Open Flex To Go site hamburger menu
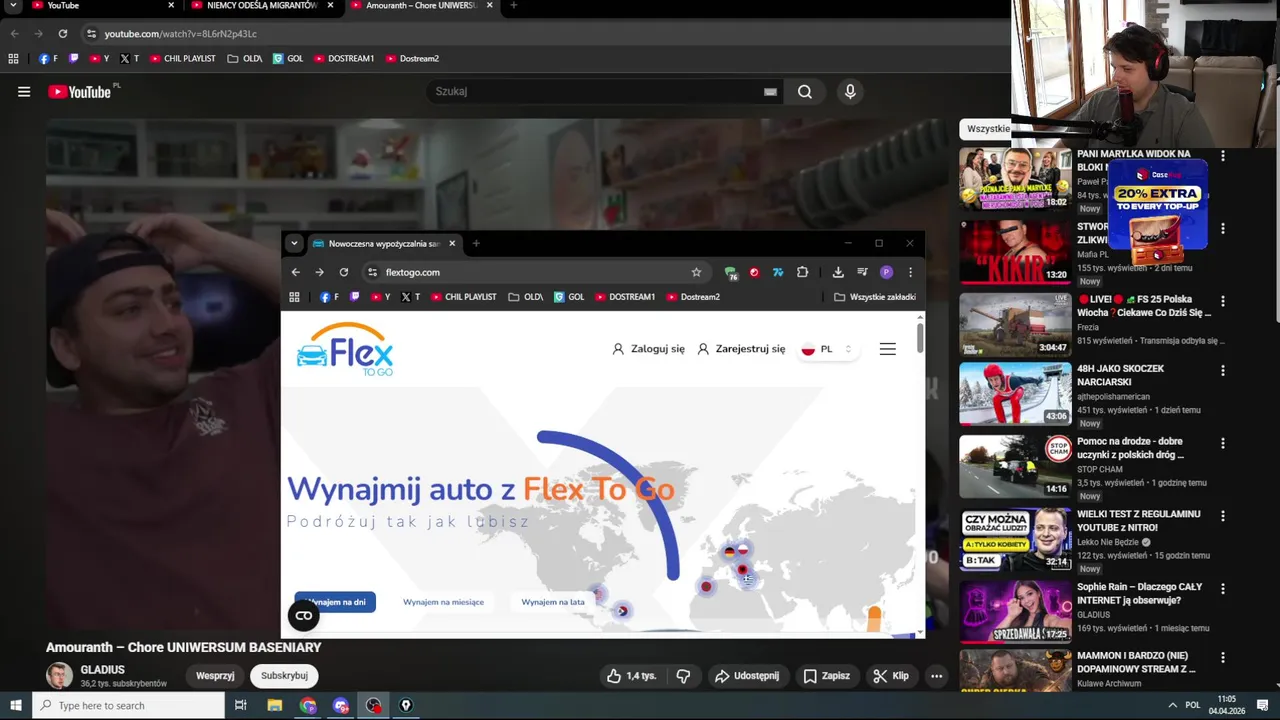The image size is (1280, 720). 887,349
